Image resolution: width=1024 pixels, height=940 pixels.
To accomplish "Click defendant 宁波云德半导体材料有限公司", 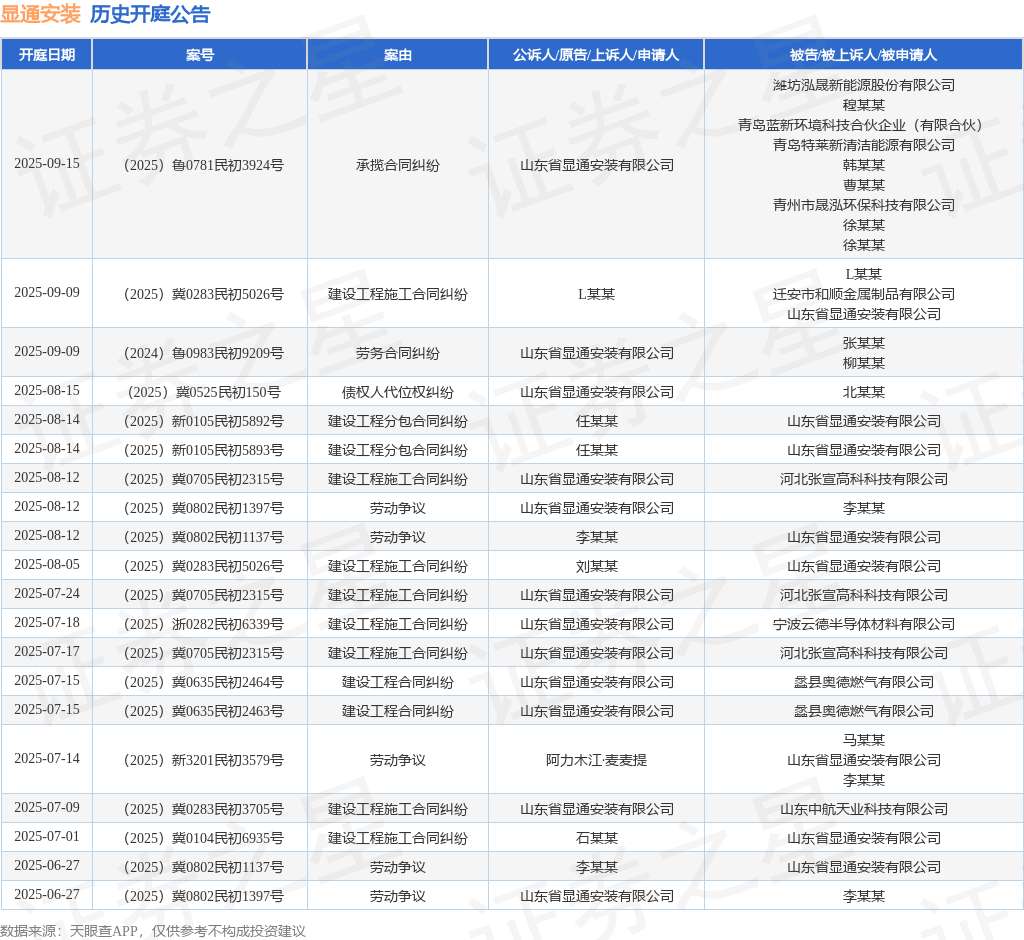I will [x=863, y=624].
